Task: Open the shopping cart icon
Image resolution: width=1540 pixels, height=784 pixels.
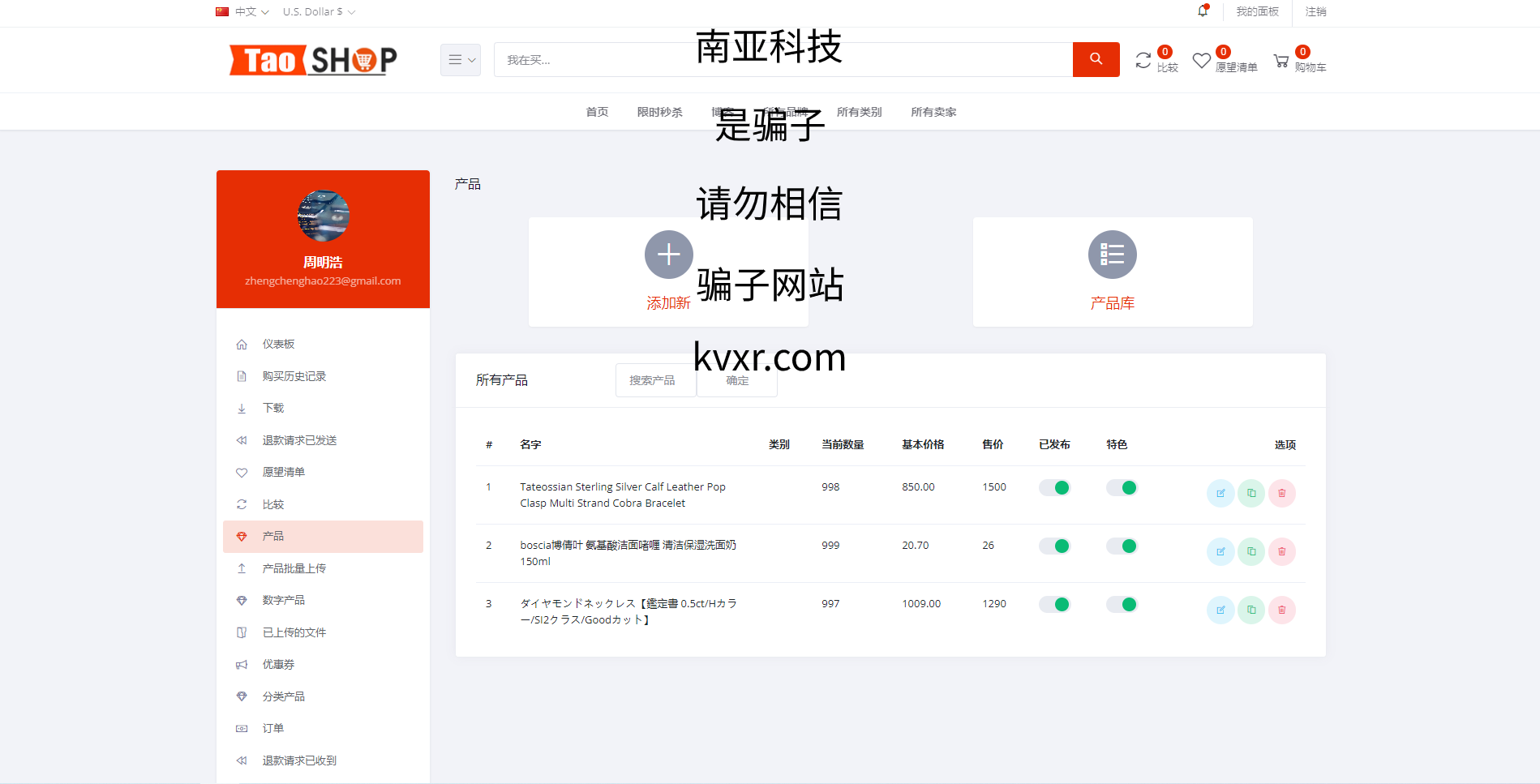Action: [1281, 61]
